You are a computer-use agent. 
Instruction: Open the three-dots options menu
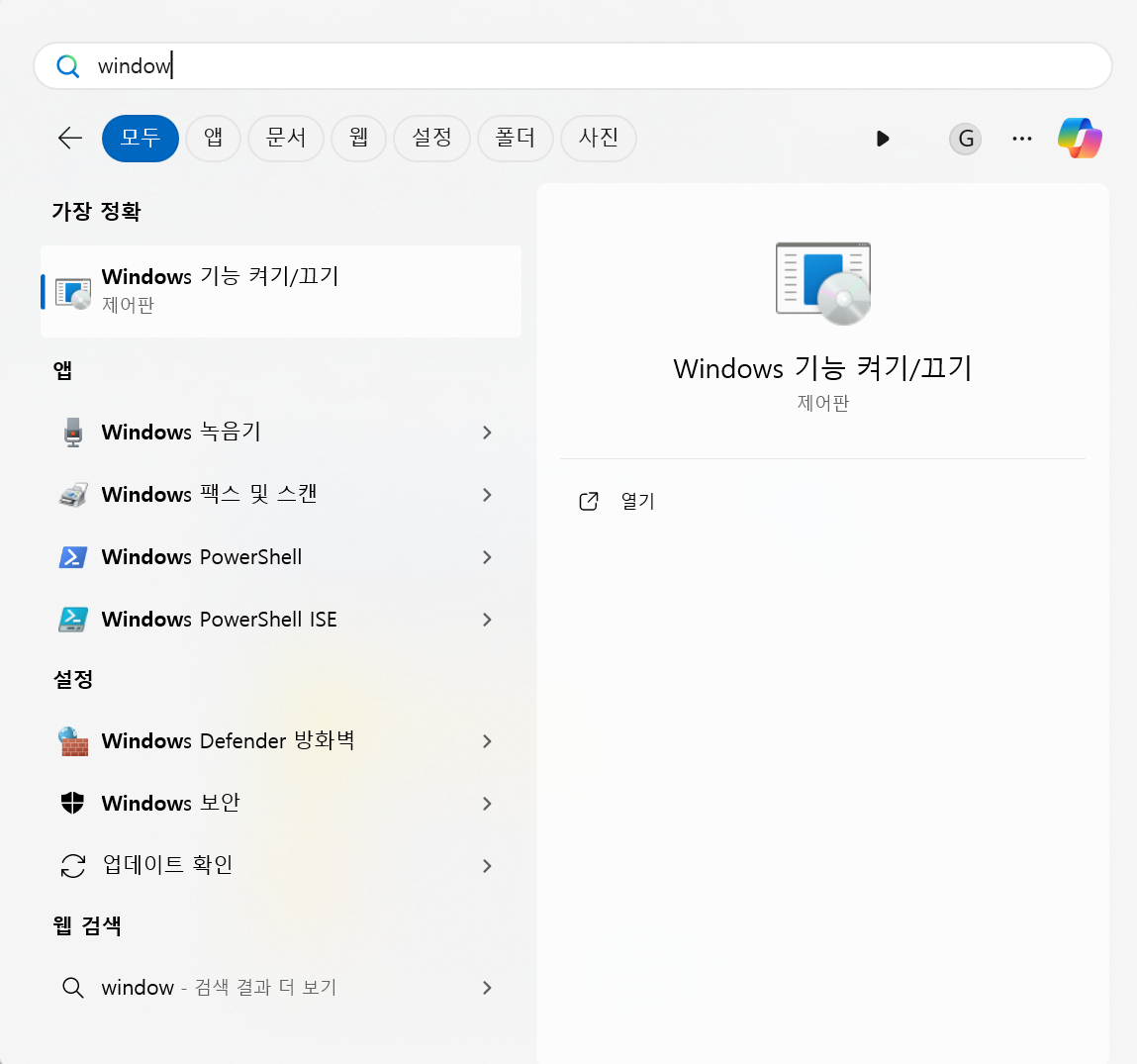(x=1021, y=139)
